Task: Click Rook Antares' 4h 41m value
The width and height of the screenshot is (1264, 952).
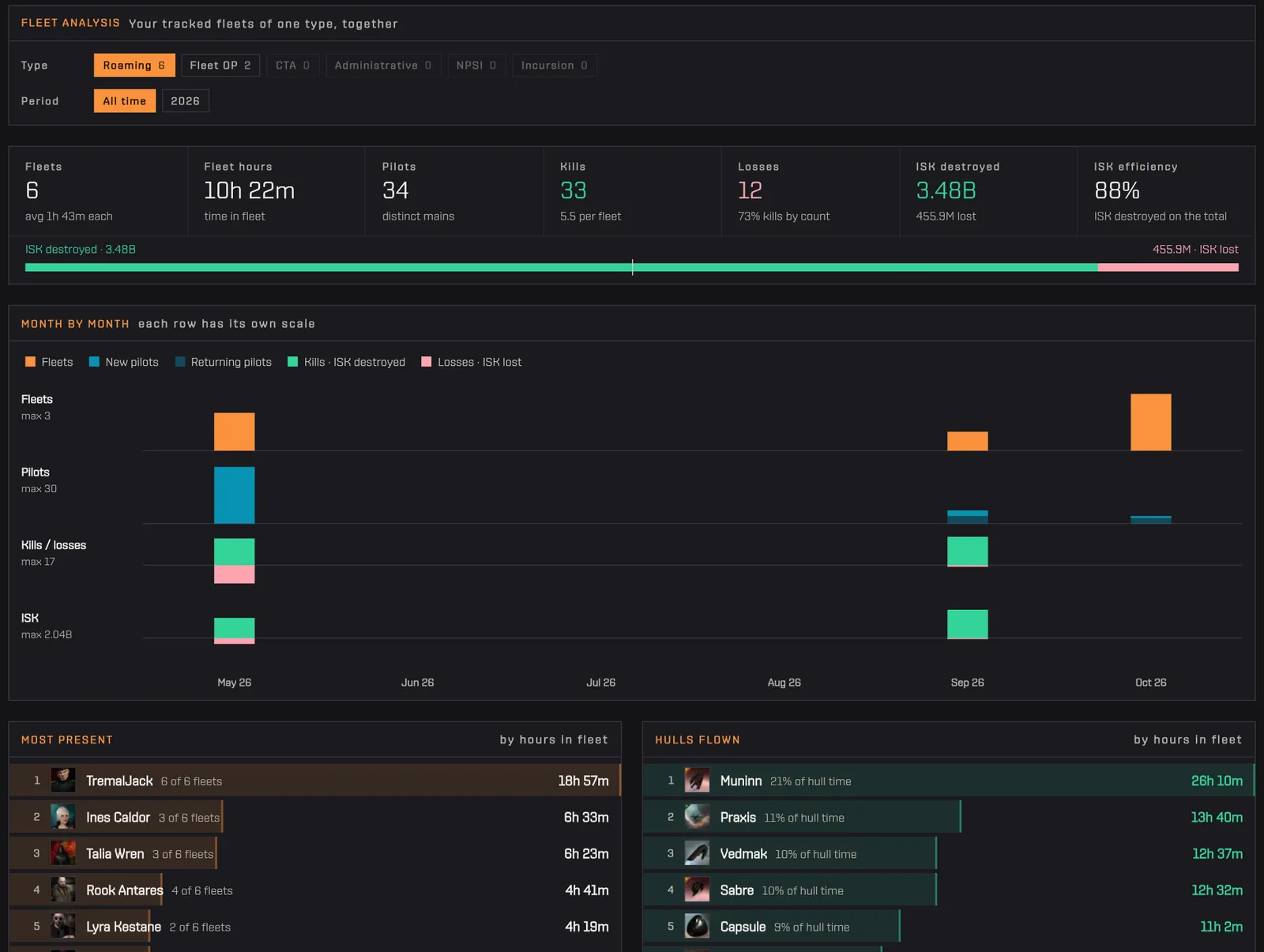Action: coord(587,890)
